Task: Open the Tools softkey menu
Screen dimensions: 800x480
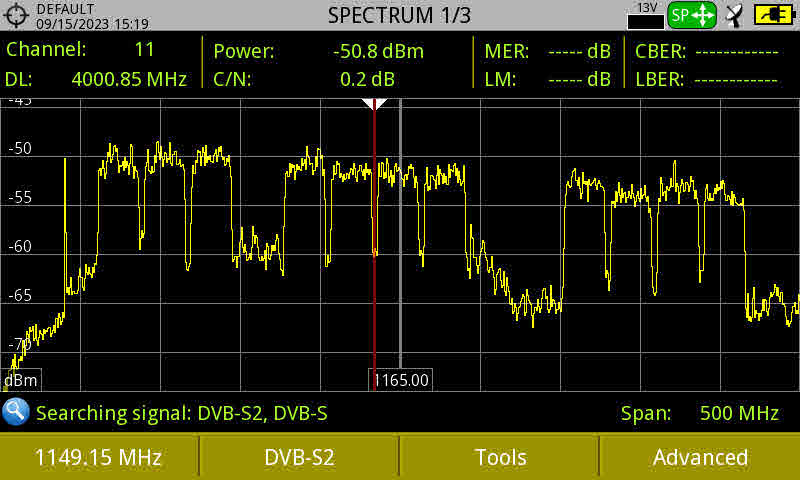Action: [x=500, y=457]
